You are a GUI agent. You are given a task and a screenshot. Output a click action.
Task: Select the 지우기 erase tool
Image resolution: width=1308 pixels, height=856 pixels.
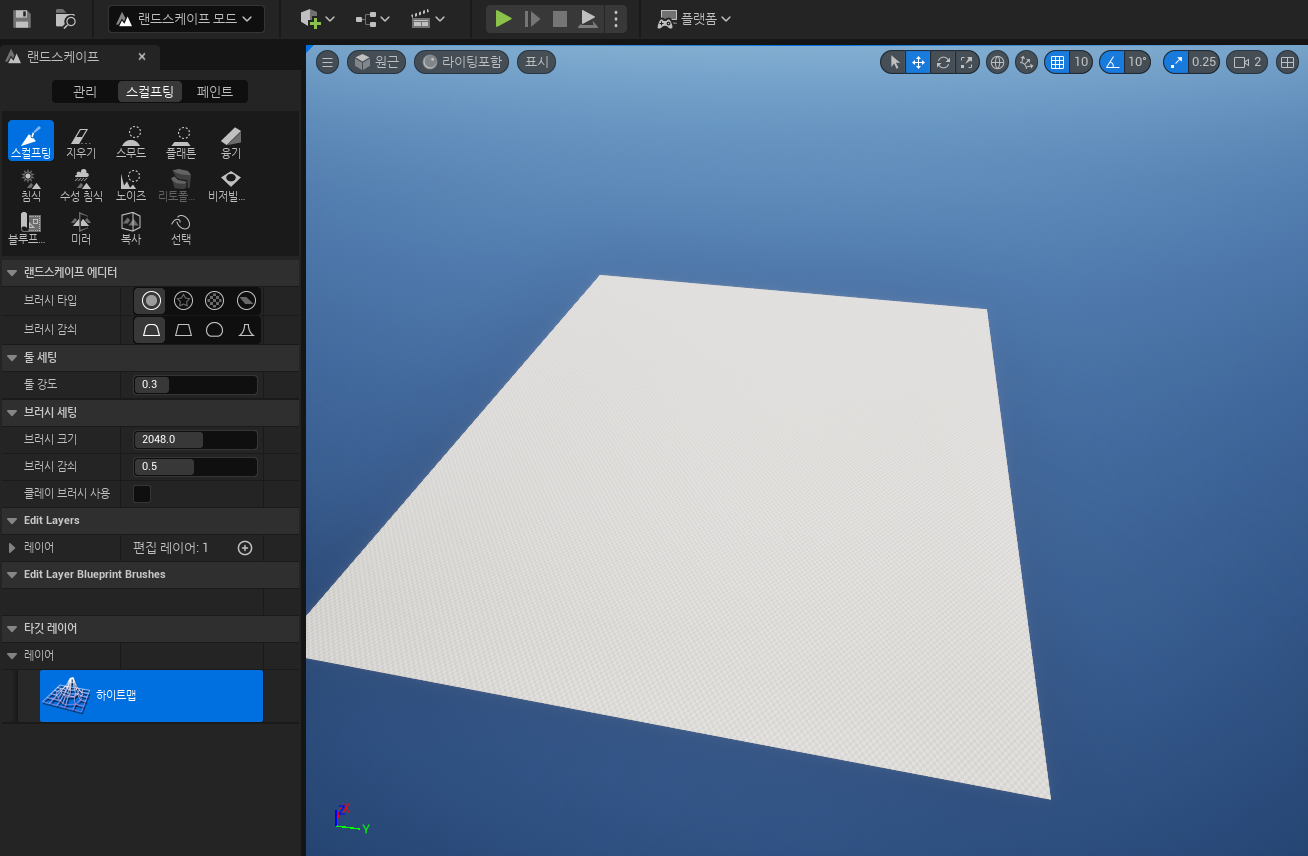click(x=81, y=141)
